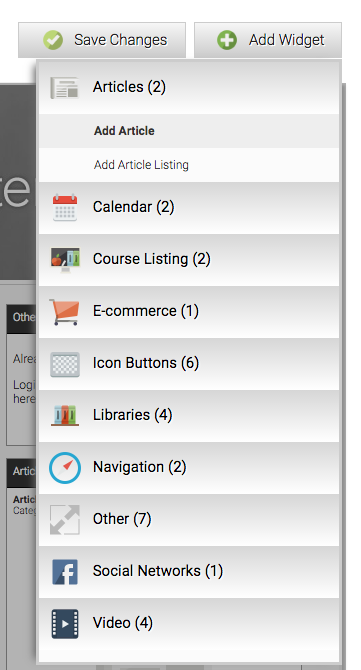Click the Facebook logo icon
The height and width of the screenshot is (670, 361).
(x=65, y=572)
